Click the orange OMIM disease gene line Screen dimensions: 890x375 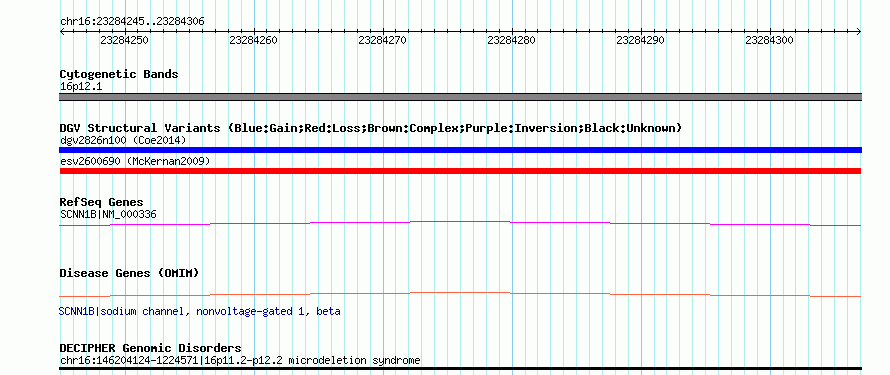point(460,294)
